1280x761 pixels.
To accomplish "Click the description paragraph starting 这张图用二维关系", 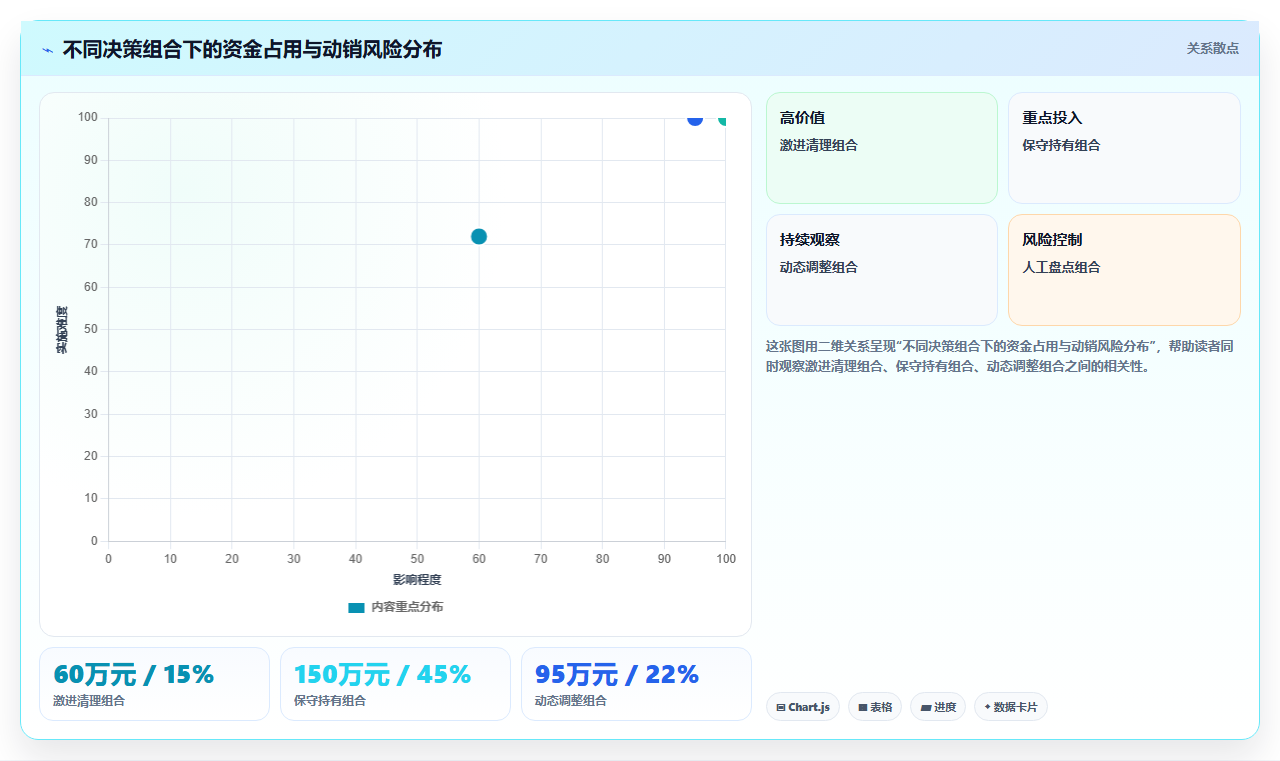I will (x=1003, y=356).
